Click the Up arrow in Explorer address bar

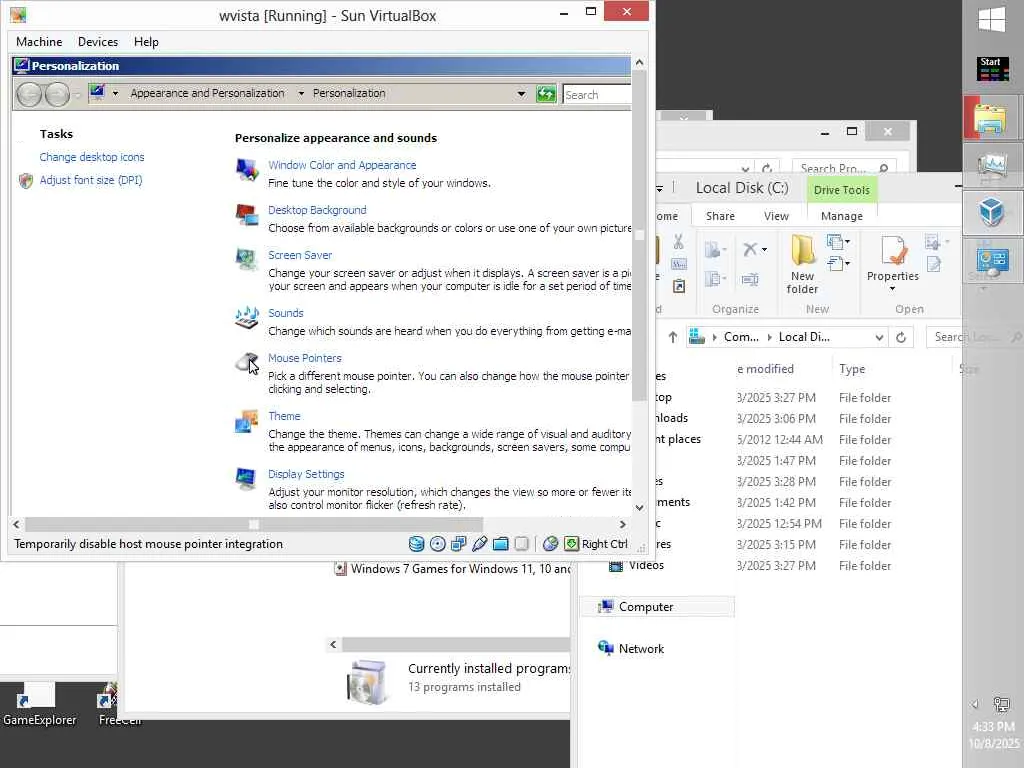click(673, 337)
